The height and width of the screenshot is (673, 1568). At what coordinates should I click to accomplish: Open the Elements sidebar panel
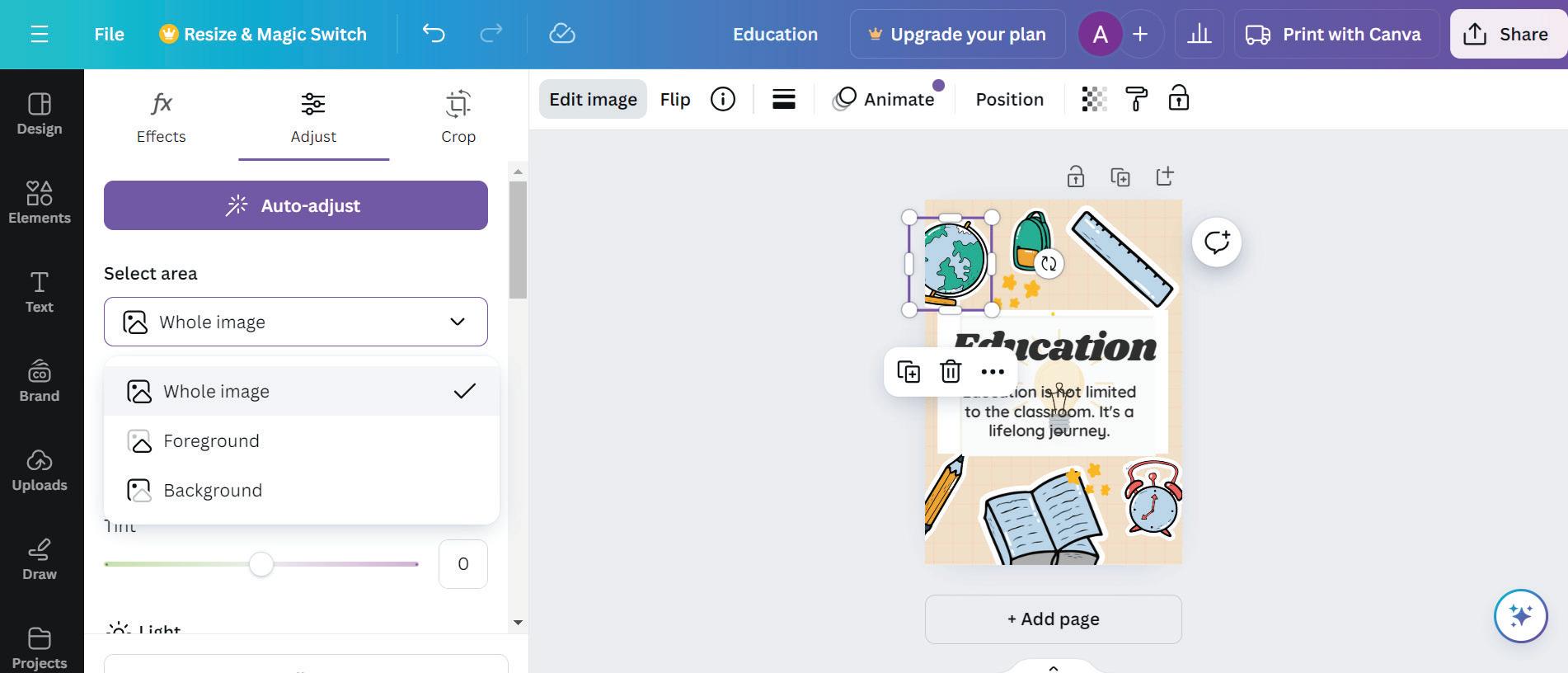click(40, 203)
